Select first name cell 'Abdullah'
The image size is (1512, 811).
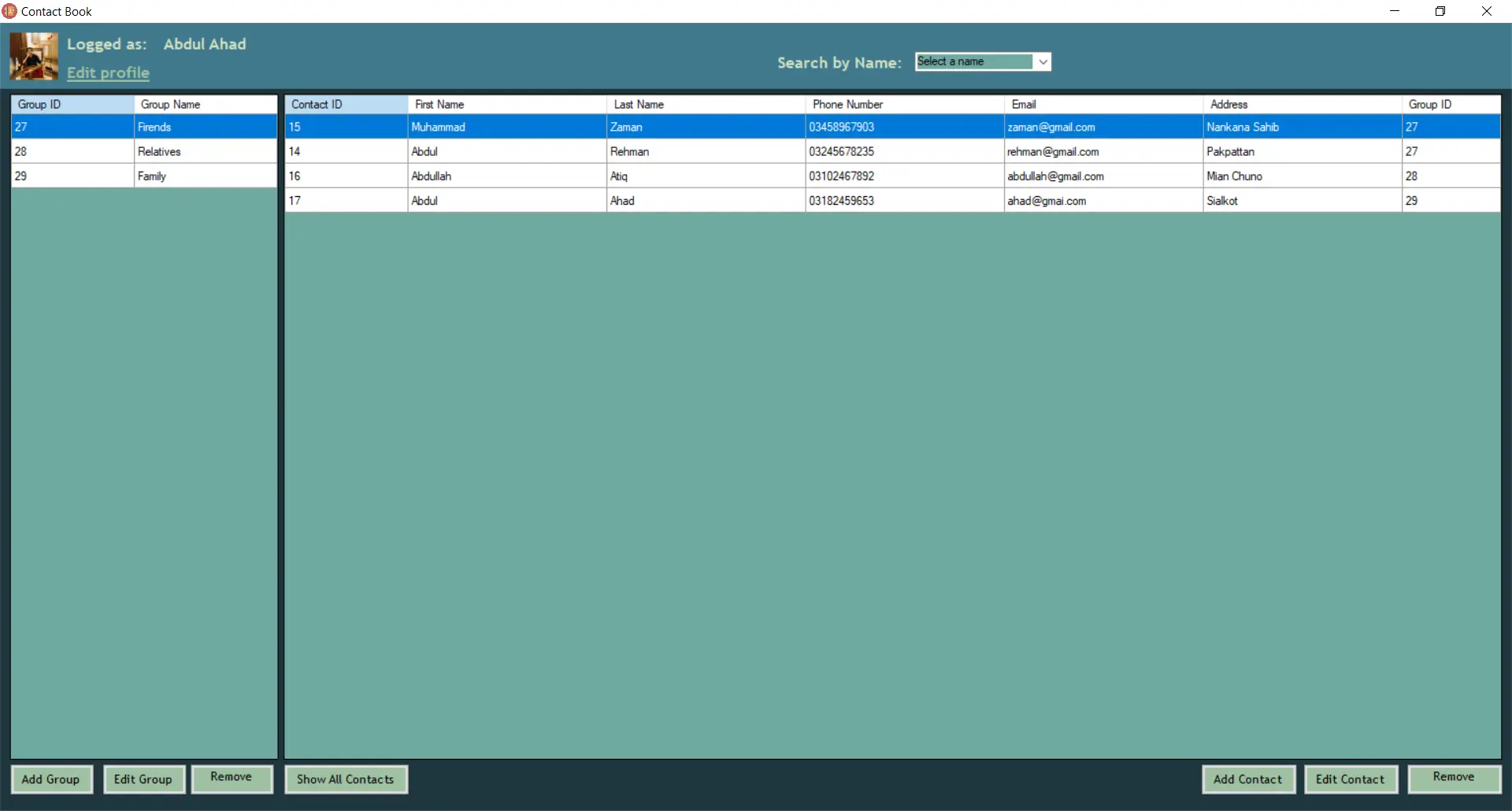(507, 176)
